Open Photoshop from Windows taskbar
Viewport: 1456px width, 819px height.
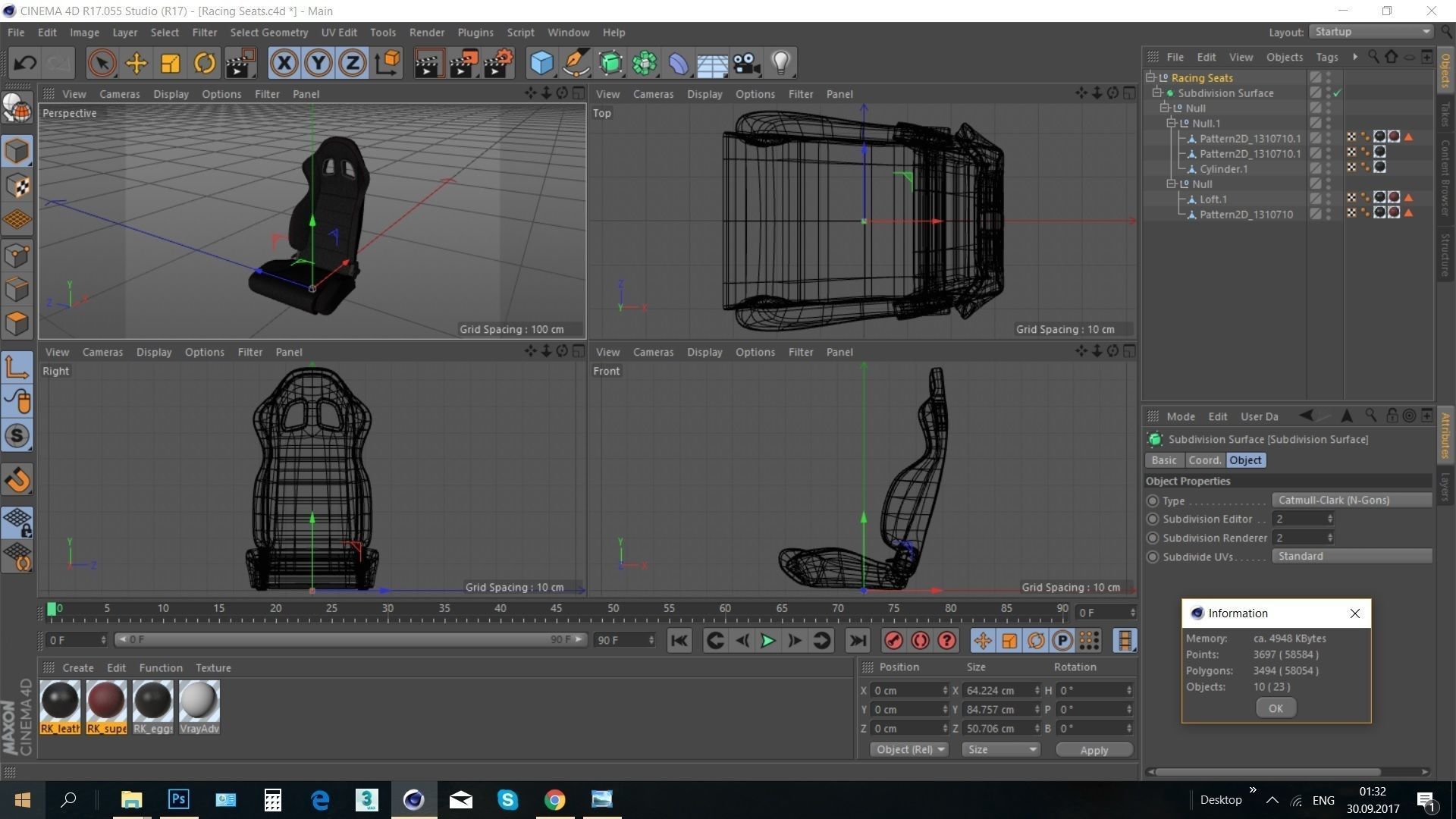pyautogui.click(x=178, y=799)
